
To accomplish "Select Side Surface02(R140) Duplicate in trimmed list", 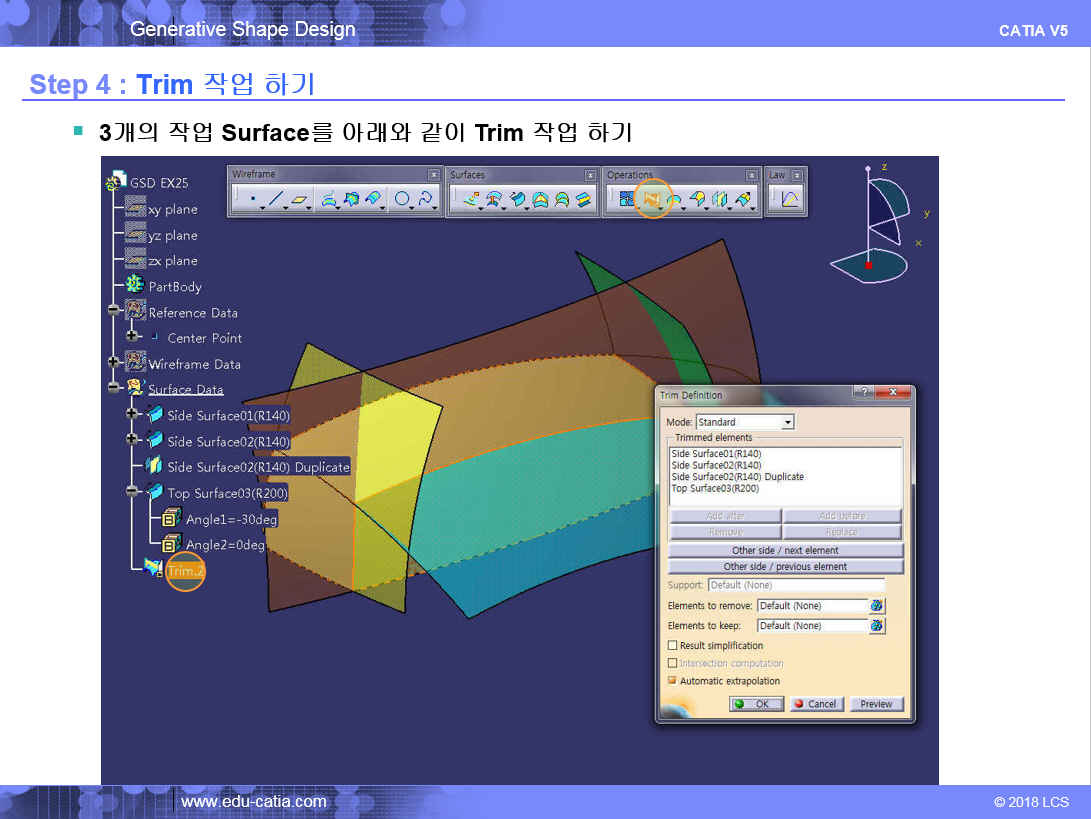I will tap(737, 477).
